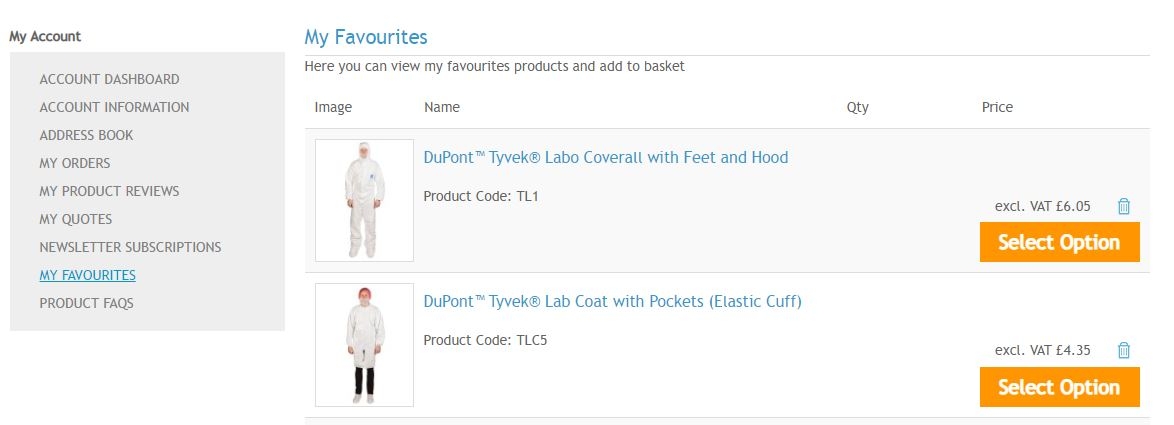The width and height of the screenshot is (1174, 425).
Task: Open the Lab Coat product thumbnail
Action: (364, 344)
